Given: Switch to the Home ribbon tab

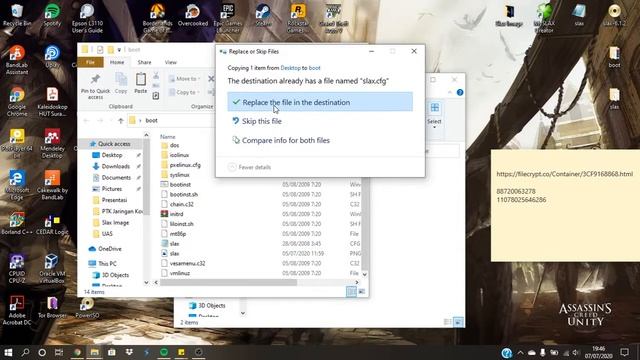Looking at the screenshot, I should coord(117,62).
